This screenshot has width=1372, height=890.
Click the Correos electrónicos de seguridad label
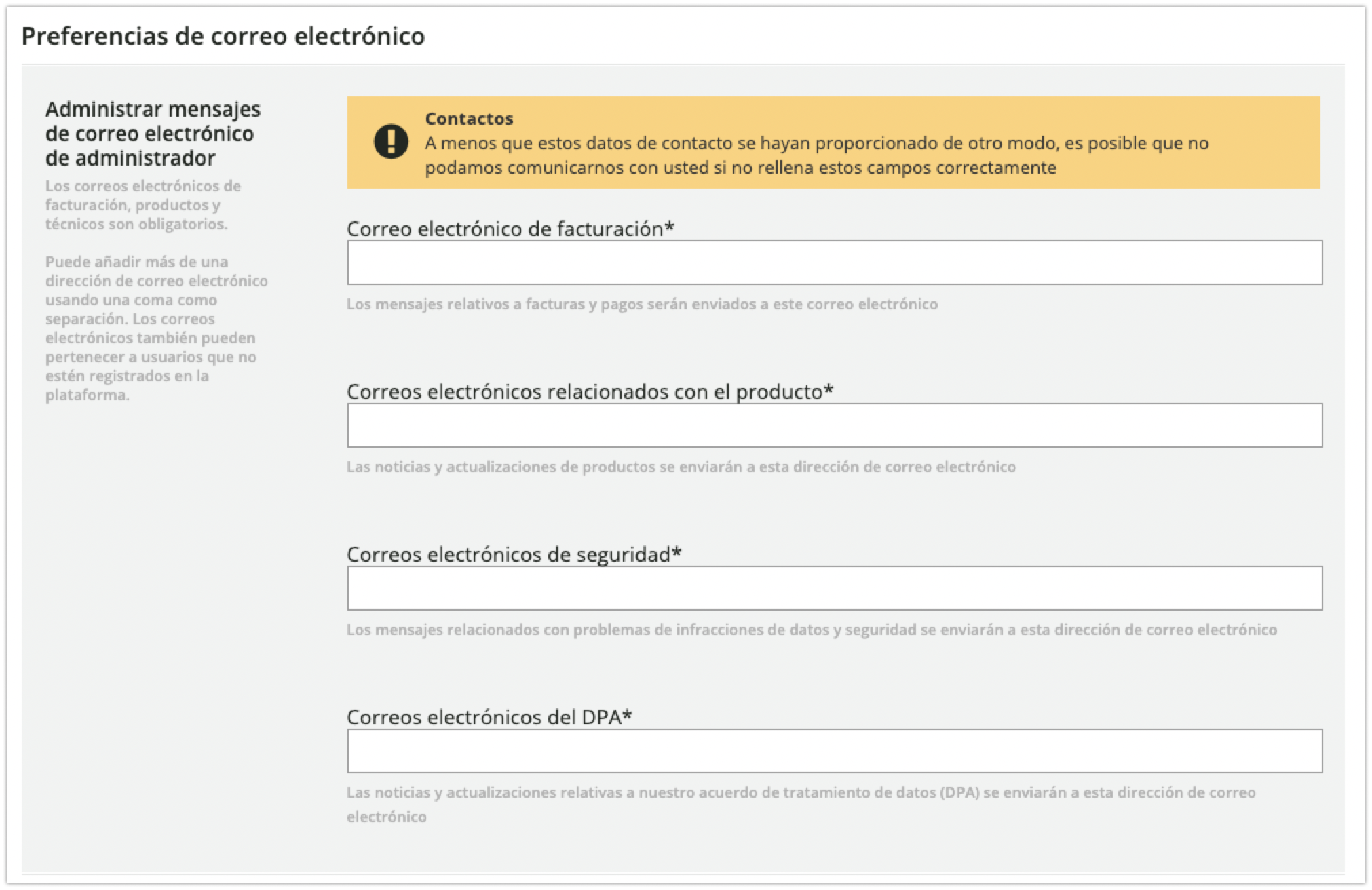[512, 554]
